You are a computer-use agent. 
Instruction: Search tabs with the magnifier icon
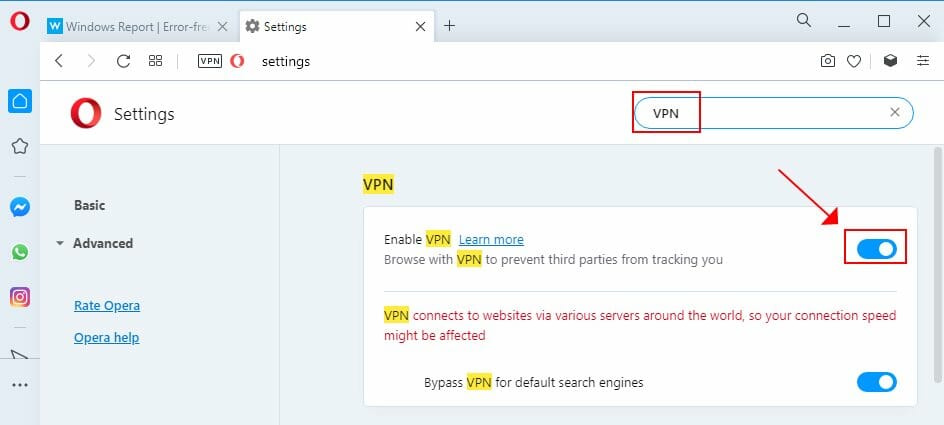(803, 20)
